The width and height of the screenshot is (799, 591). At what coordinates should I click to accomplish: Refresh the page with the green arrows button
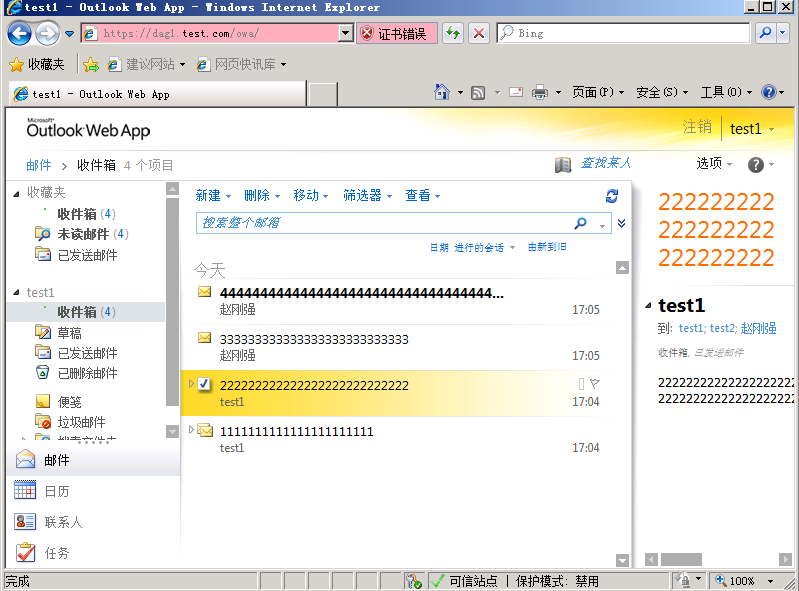coord(453,34)
